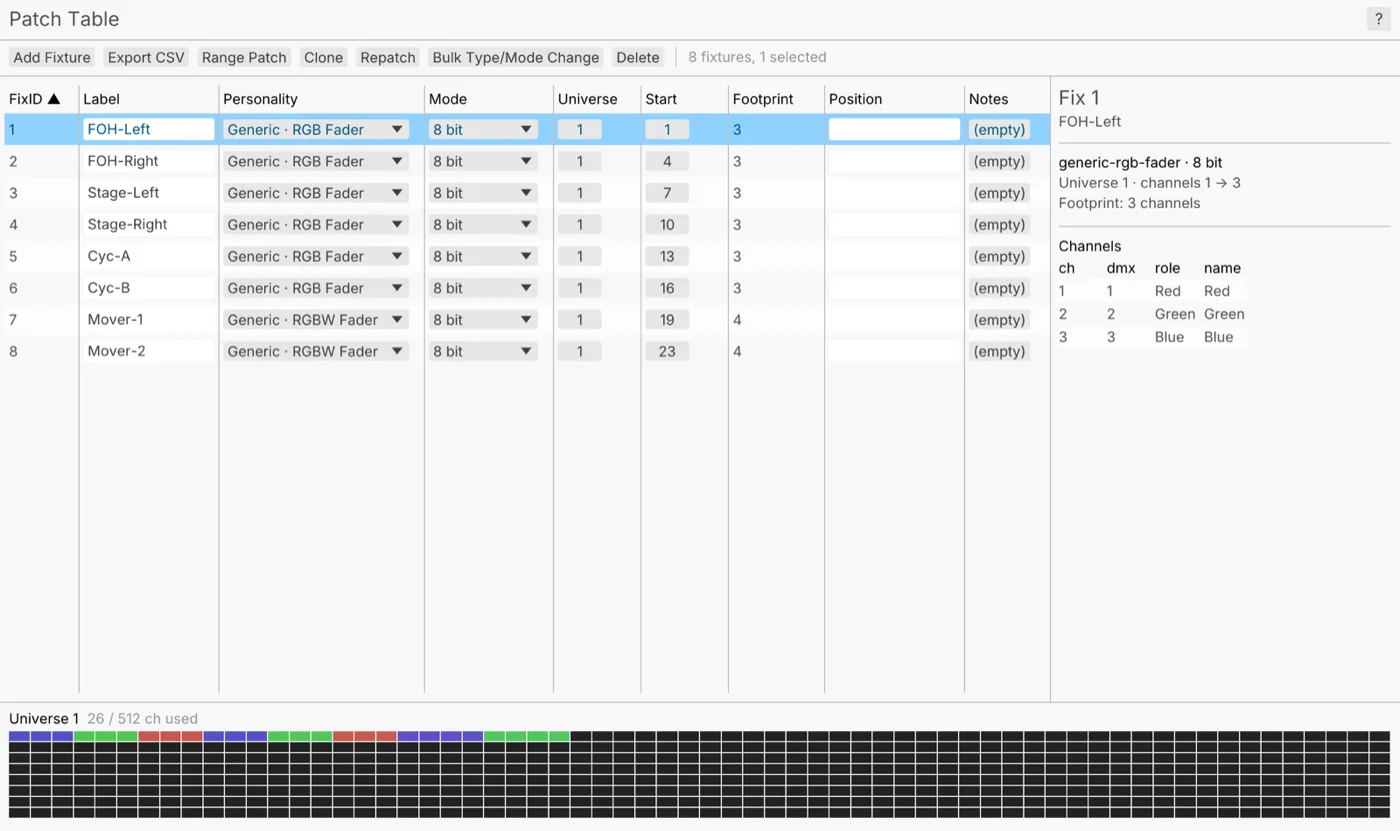Expand Personality dropdown for Cyc-A
The image size is (1400, 831).
[x=316, y=256]
